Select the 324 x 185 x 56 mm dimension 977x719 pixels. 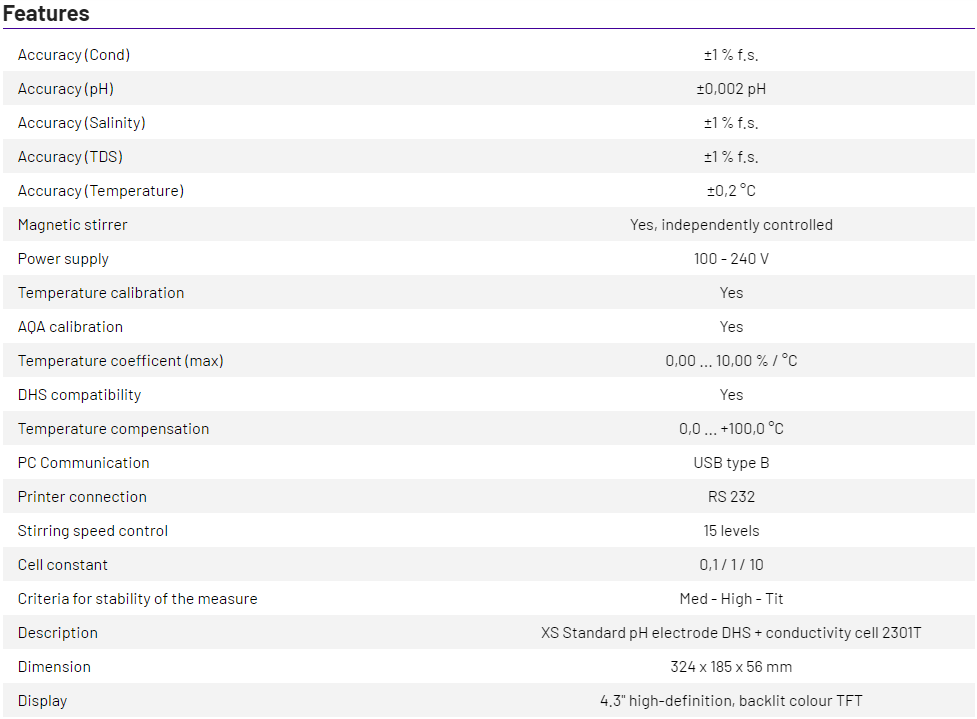click(x=731, y=667)
